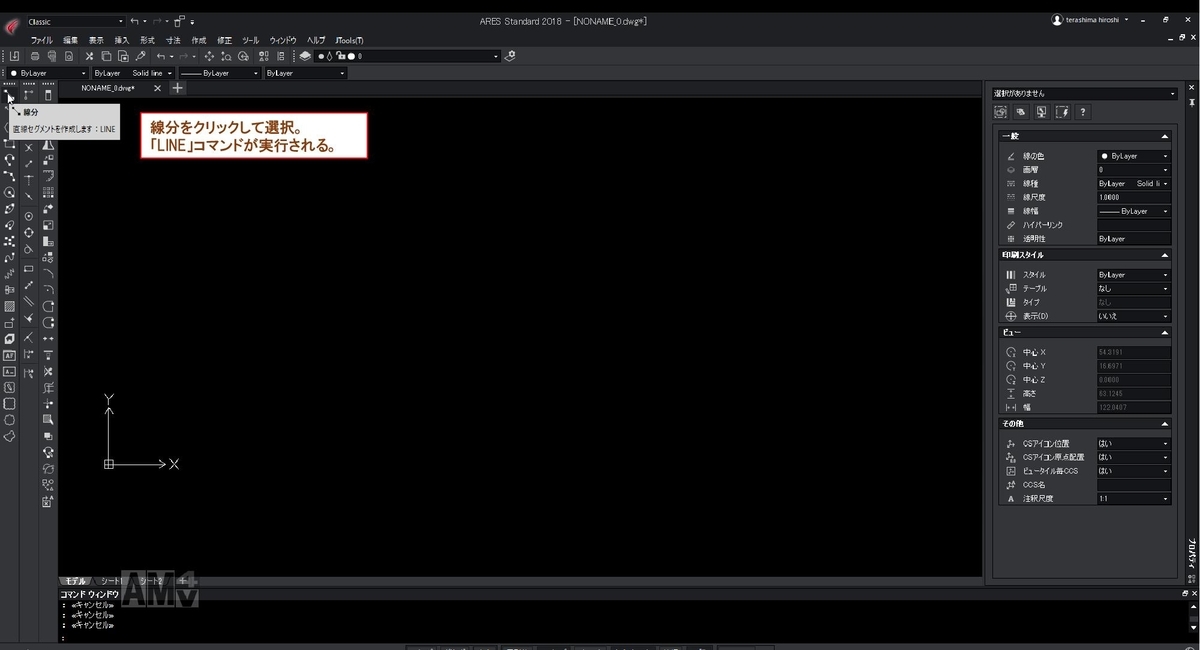Click the Quick Select lightning icon in Properties

[x=1062, y=112]
